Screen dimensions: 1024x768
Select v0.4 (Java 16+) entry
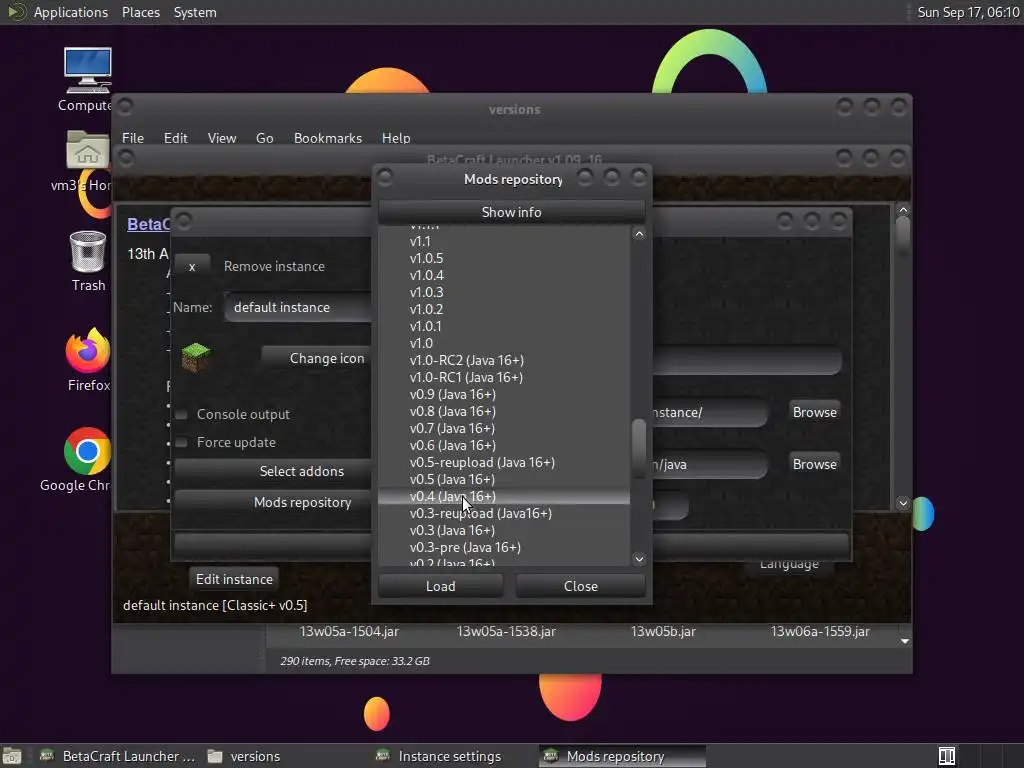(x=504, y=496)
